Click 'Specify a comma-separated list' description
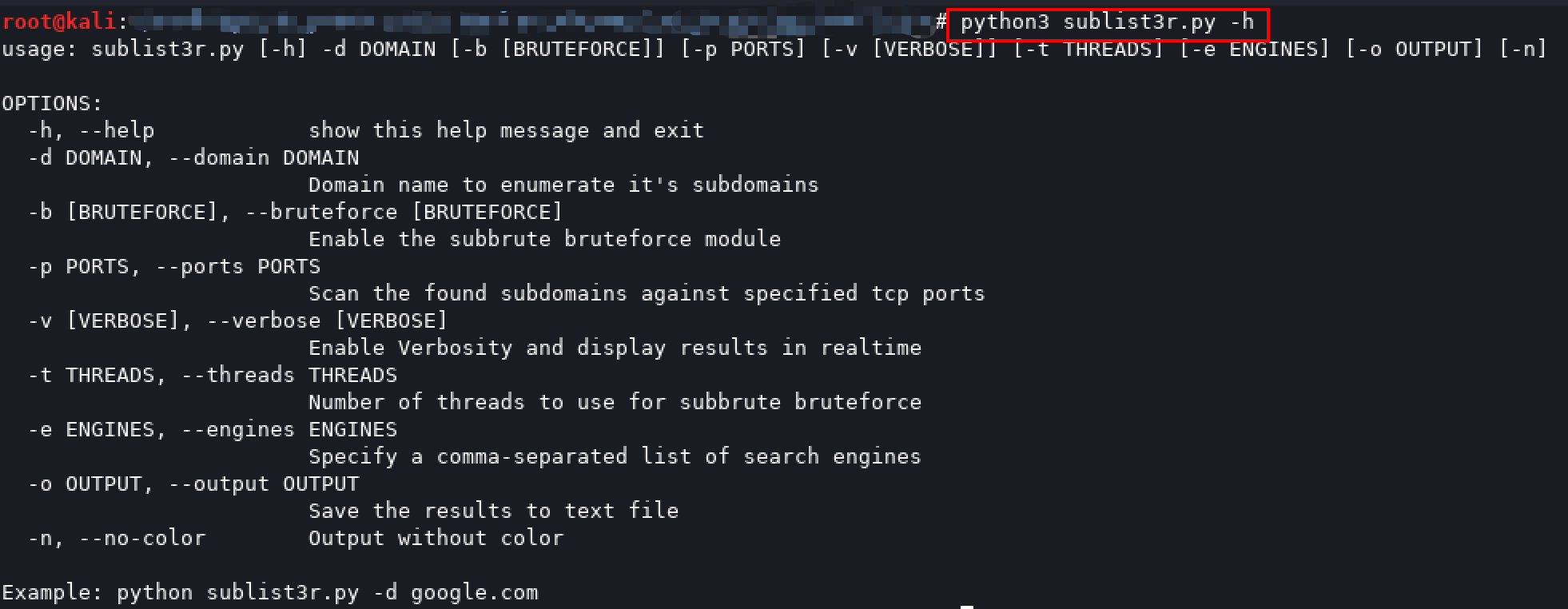Image resolution: width=1568 pixels, height=609 pixels. click(615, 456)
